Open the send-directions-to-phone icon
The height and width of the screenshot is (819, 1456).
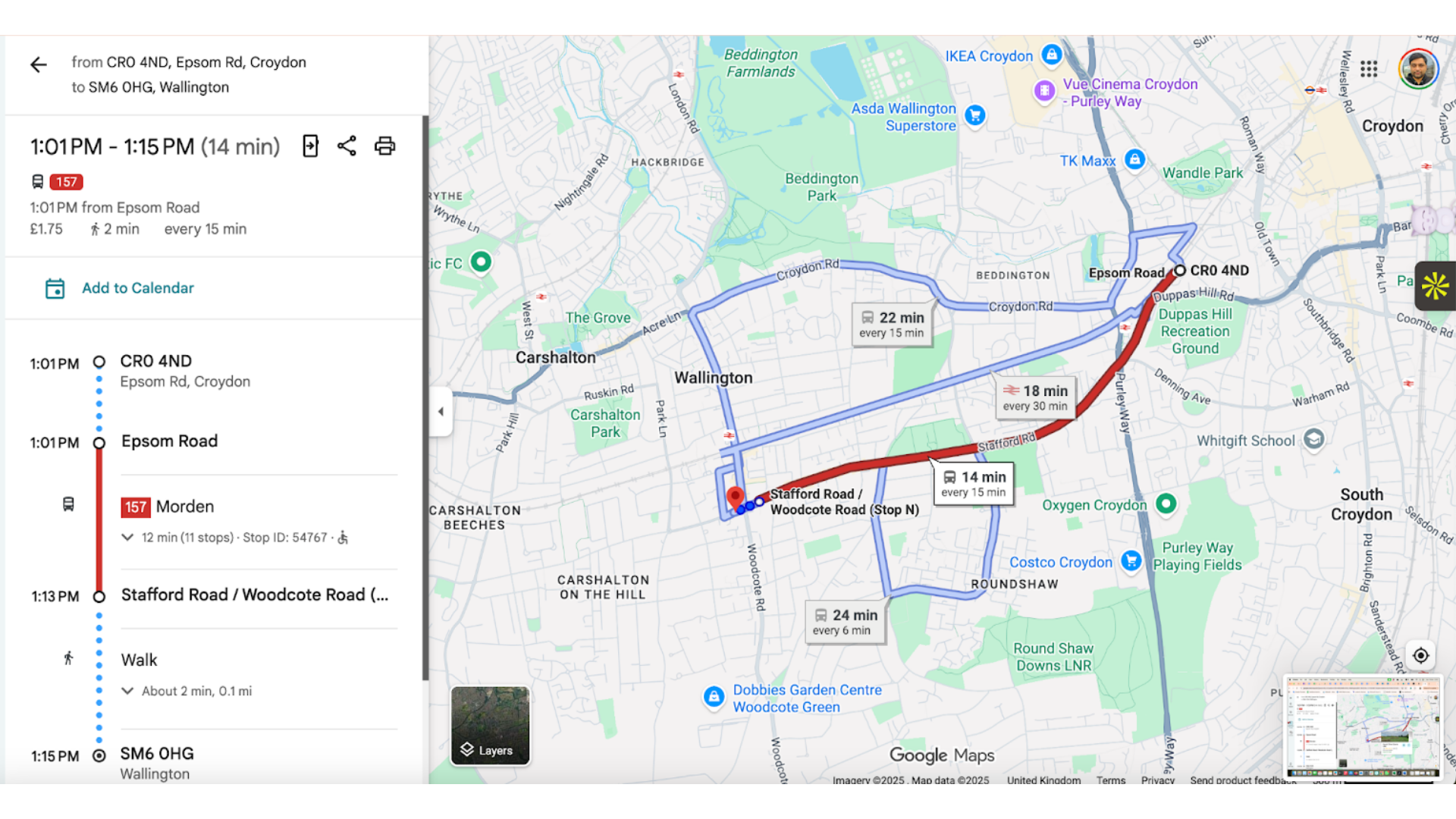click(310, 146)
